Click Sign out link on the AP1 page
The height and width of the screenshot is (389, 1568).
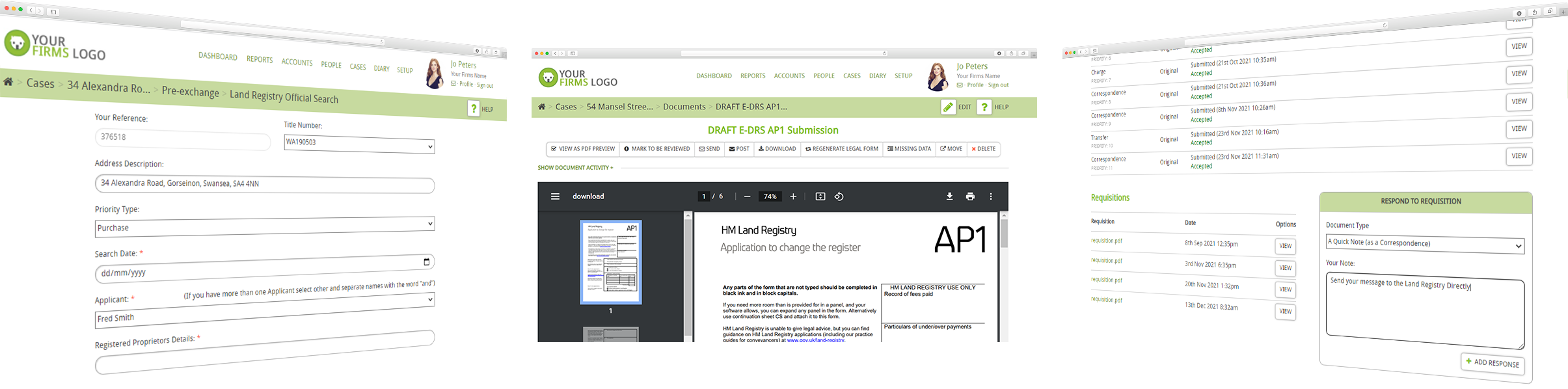tap(998, 85)
